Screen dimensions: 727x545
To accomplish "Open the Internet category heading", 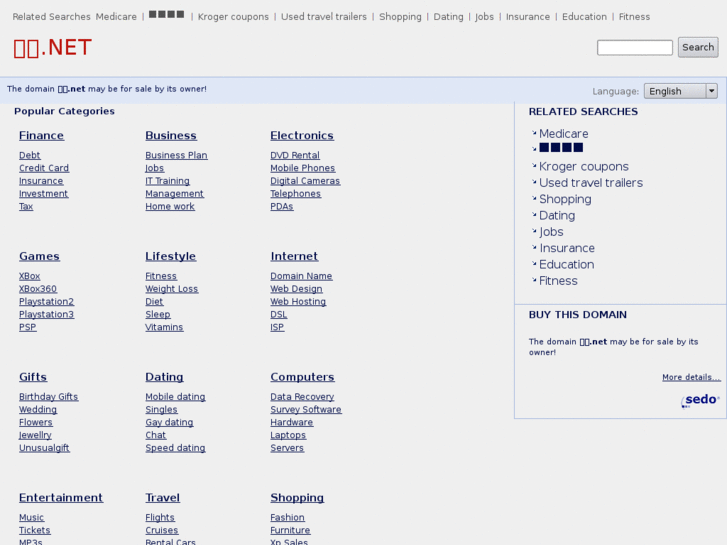I will coord(294,256).
